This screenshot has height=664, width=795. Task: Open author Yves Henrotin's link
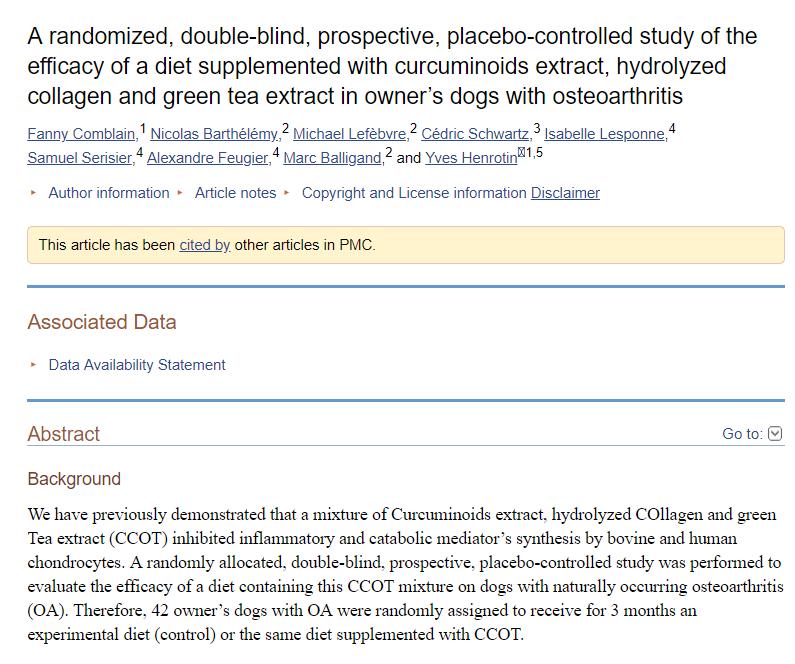click(x=471, y=158)
